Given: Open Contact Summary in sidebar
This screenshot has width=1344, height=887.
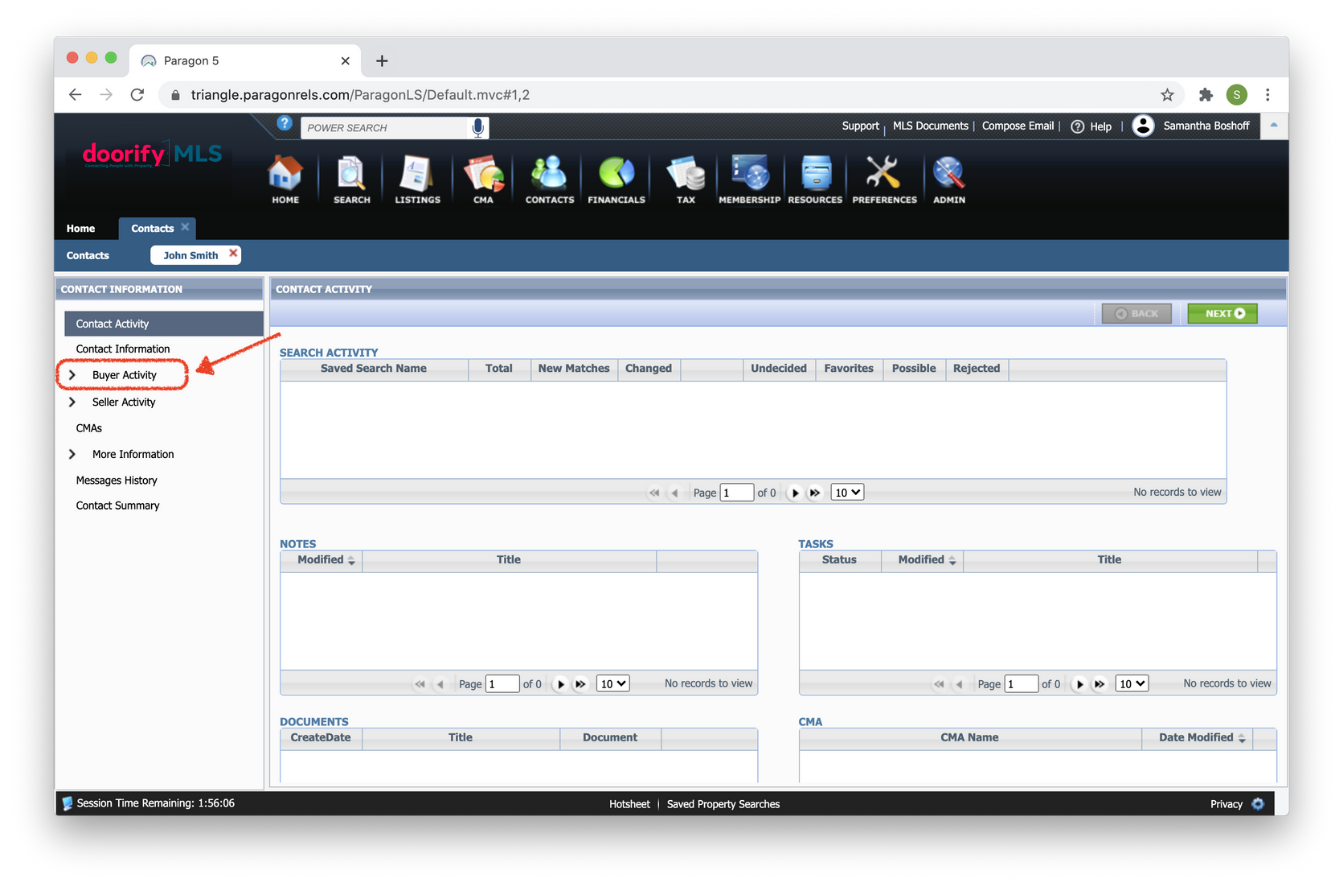Looking at the screenshot, I should pyautogui.click(x=118, y=506).
